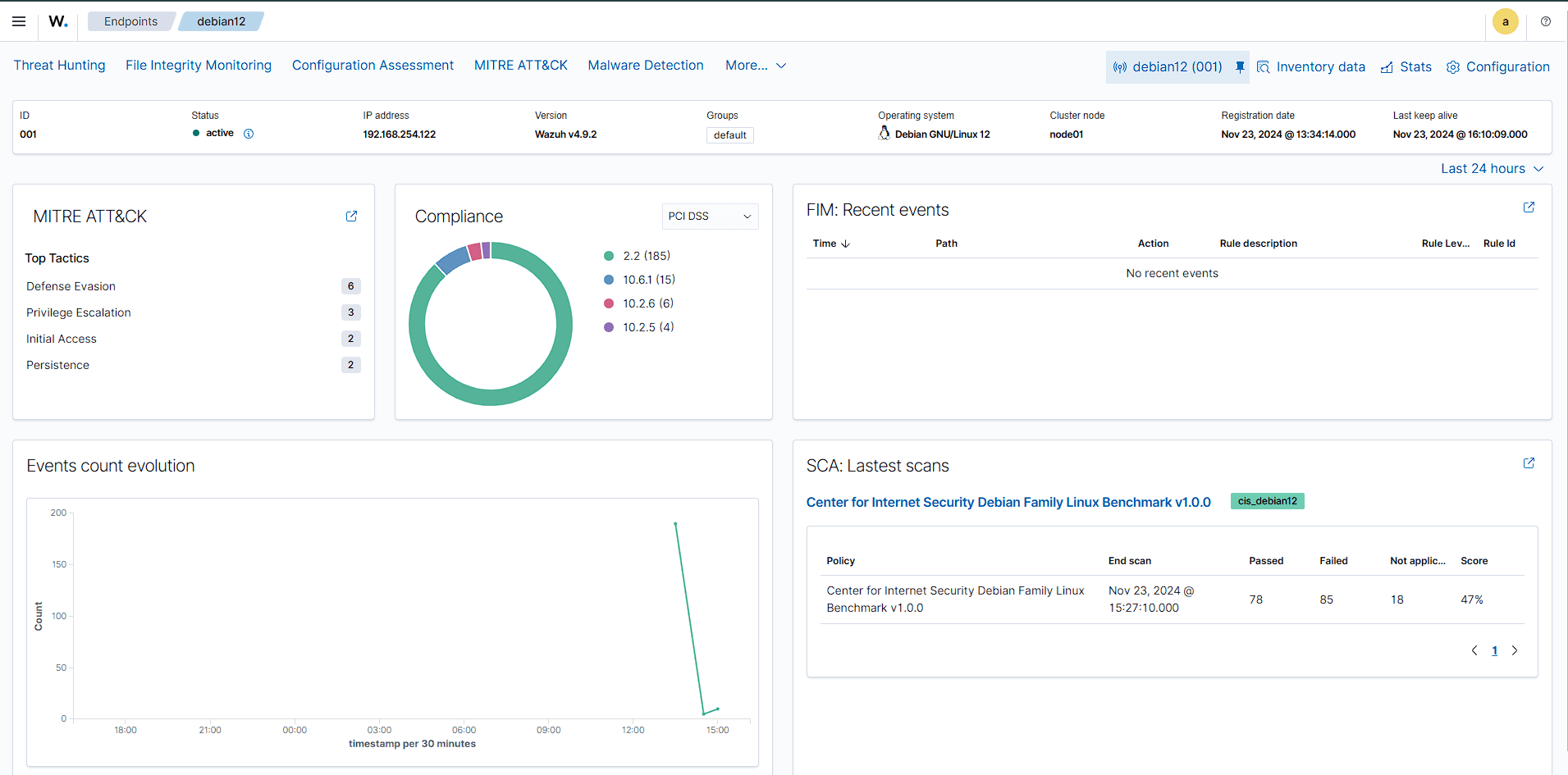Open the help icon in header
The image size is (1568, 775).
tap(1545, 21)
